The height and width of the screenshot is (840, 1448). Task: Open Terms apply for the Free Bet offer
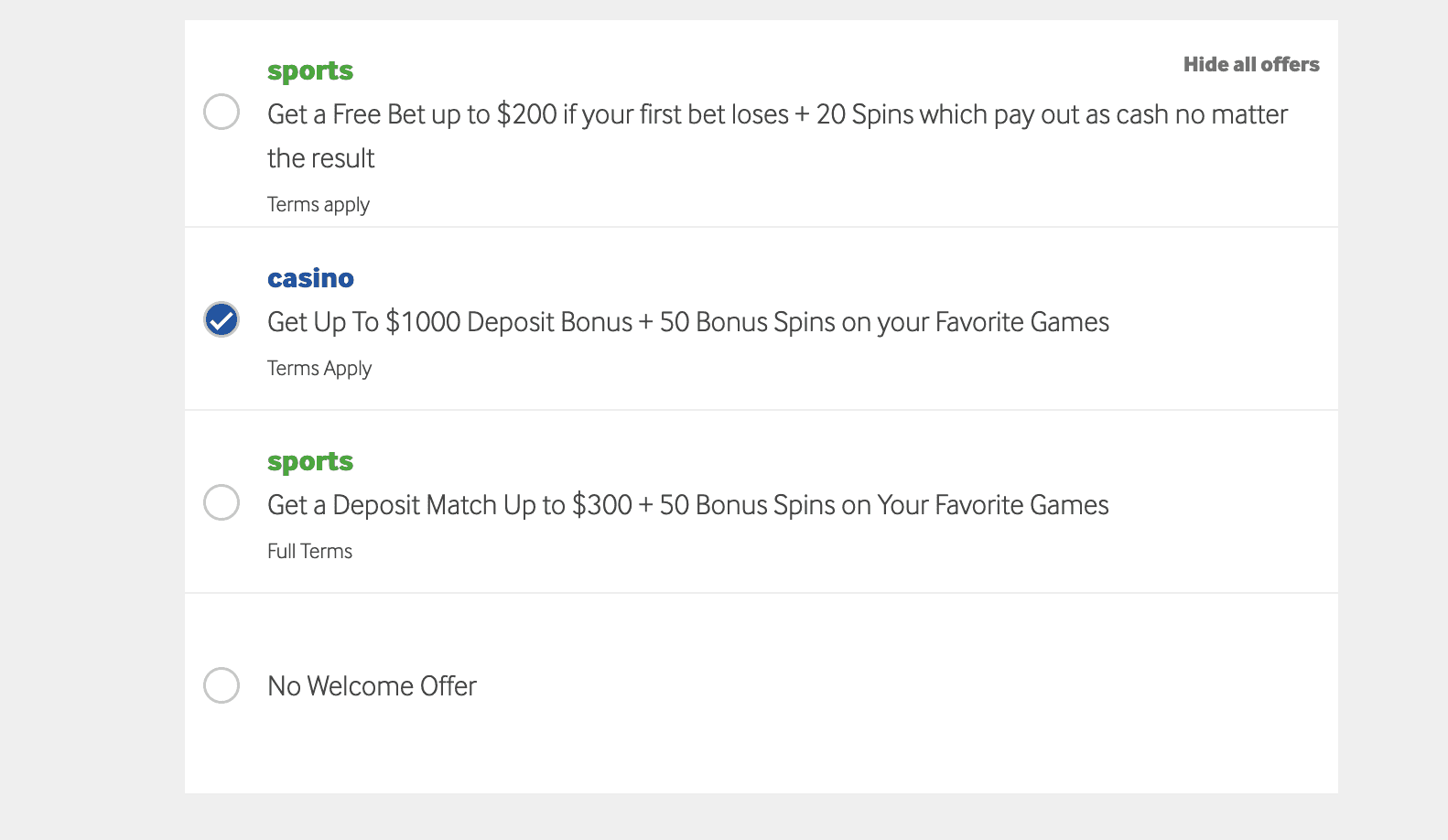[318, 204]
